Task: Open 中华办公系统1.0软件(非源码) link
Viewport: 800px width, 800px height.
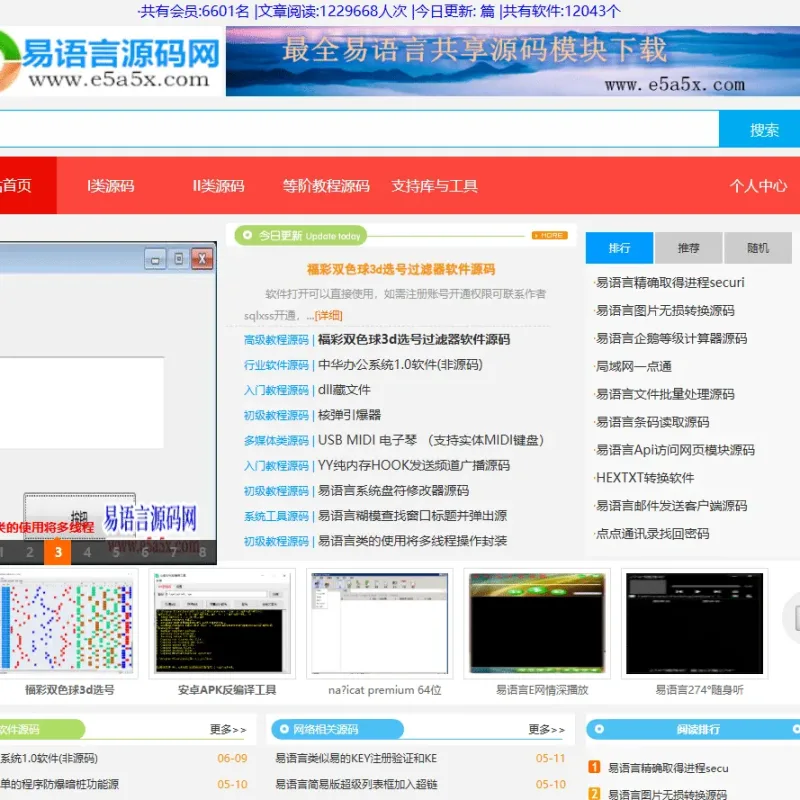Action: [400, 364]
